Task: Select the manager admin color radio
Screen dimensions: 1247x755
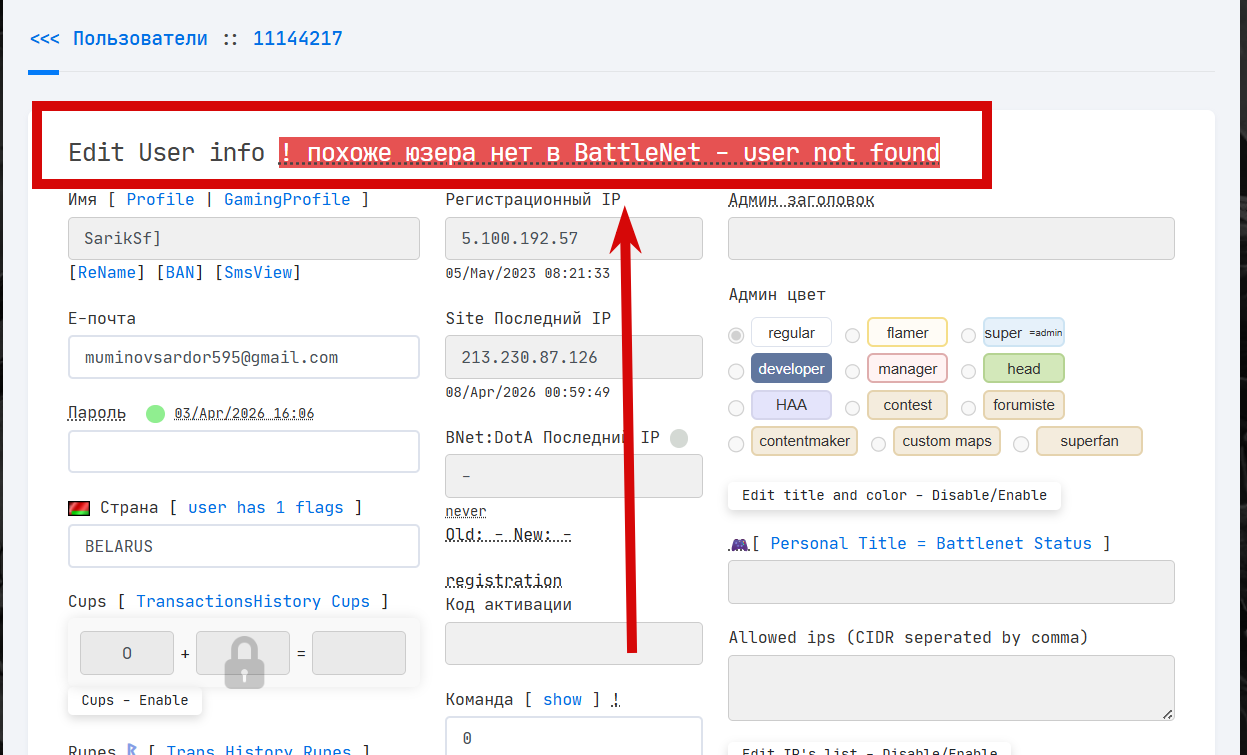Action: tap(853, 371)
